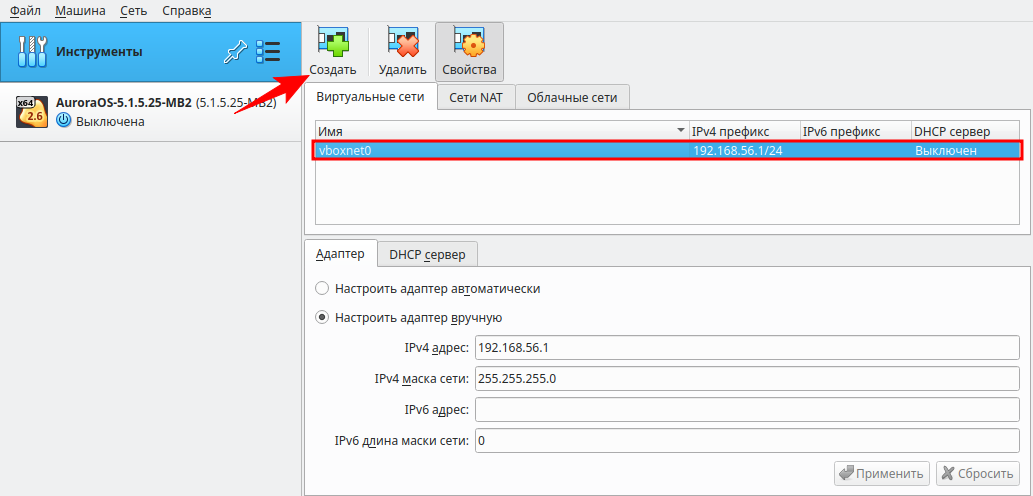Click the Сбросить button
This screenshot has width=1033, height=496.
point(978,473)
